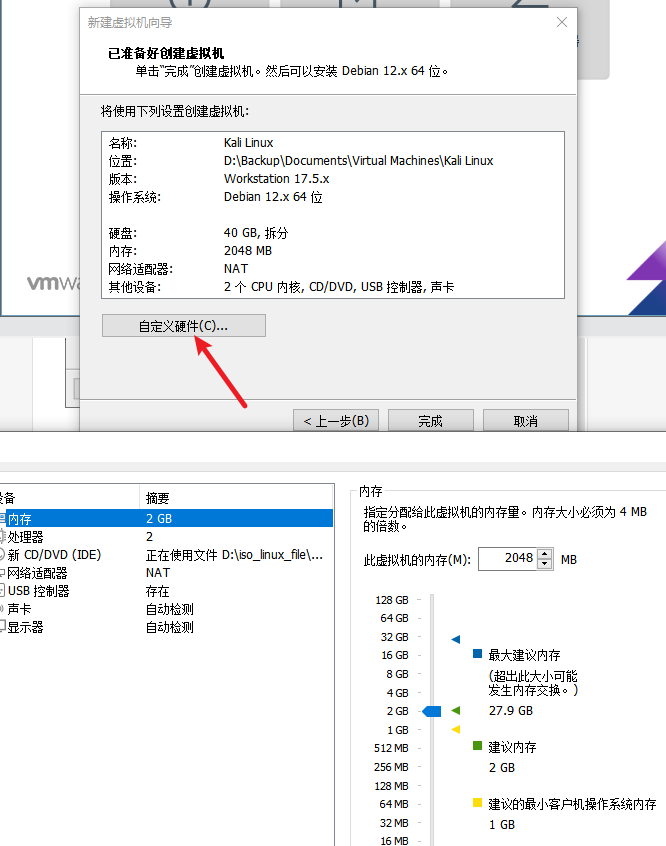Viewport: 666px width, 846px height.
Task: Click the blue maximum recommended memory marker
Action: pyautogui.click(x=456, y=638)
